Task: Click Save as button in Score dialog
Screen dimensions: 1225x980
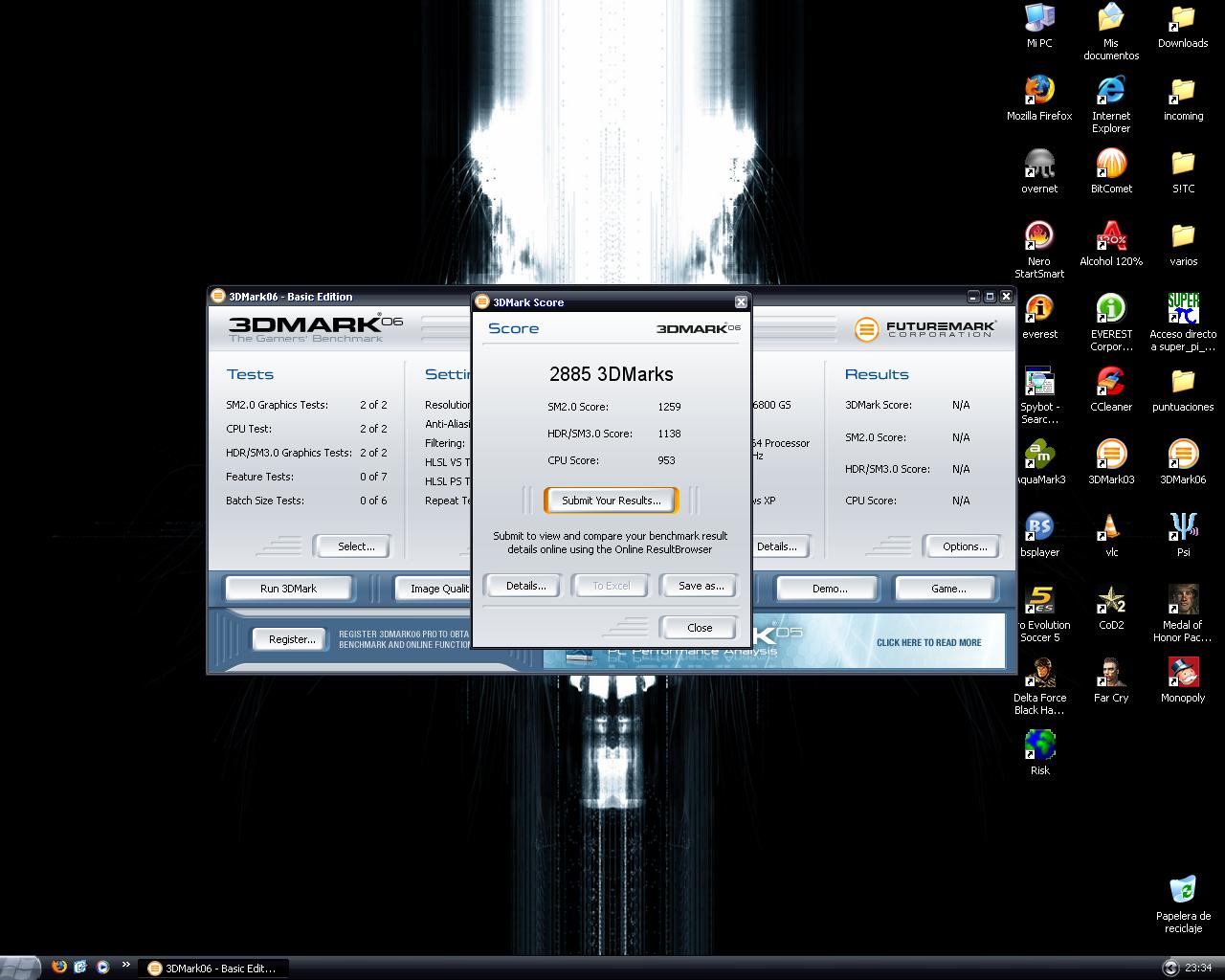Action: point(701,586)
